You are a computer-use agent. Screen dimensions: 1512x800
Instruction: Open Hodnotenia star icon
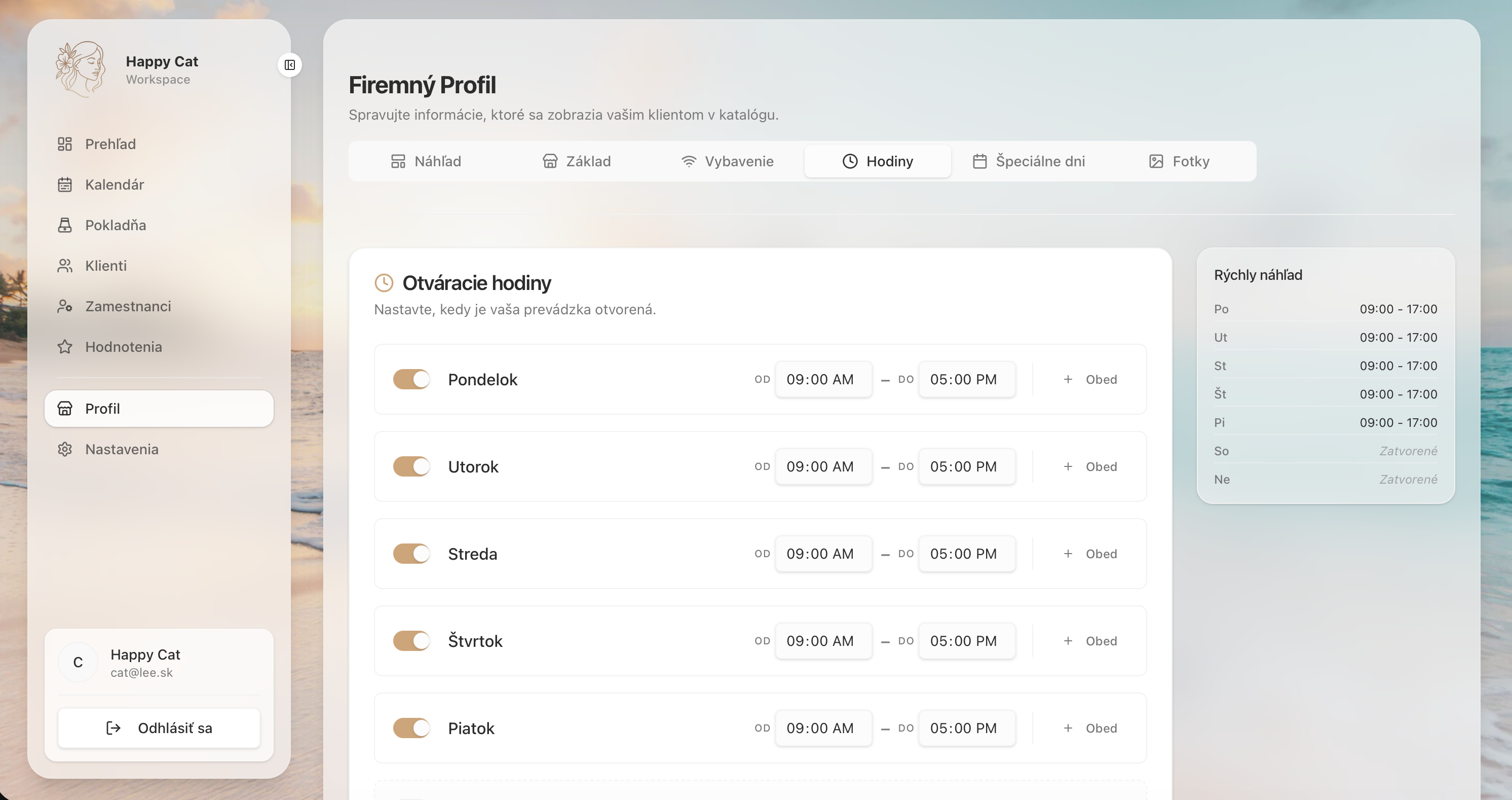pyautogui.click(x=64, y=347)
